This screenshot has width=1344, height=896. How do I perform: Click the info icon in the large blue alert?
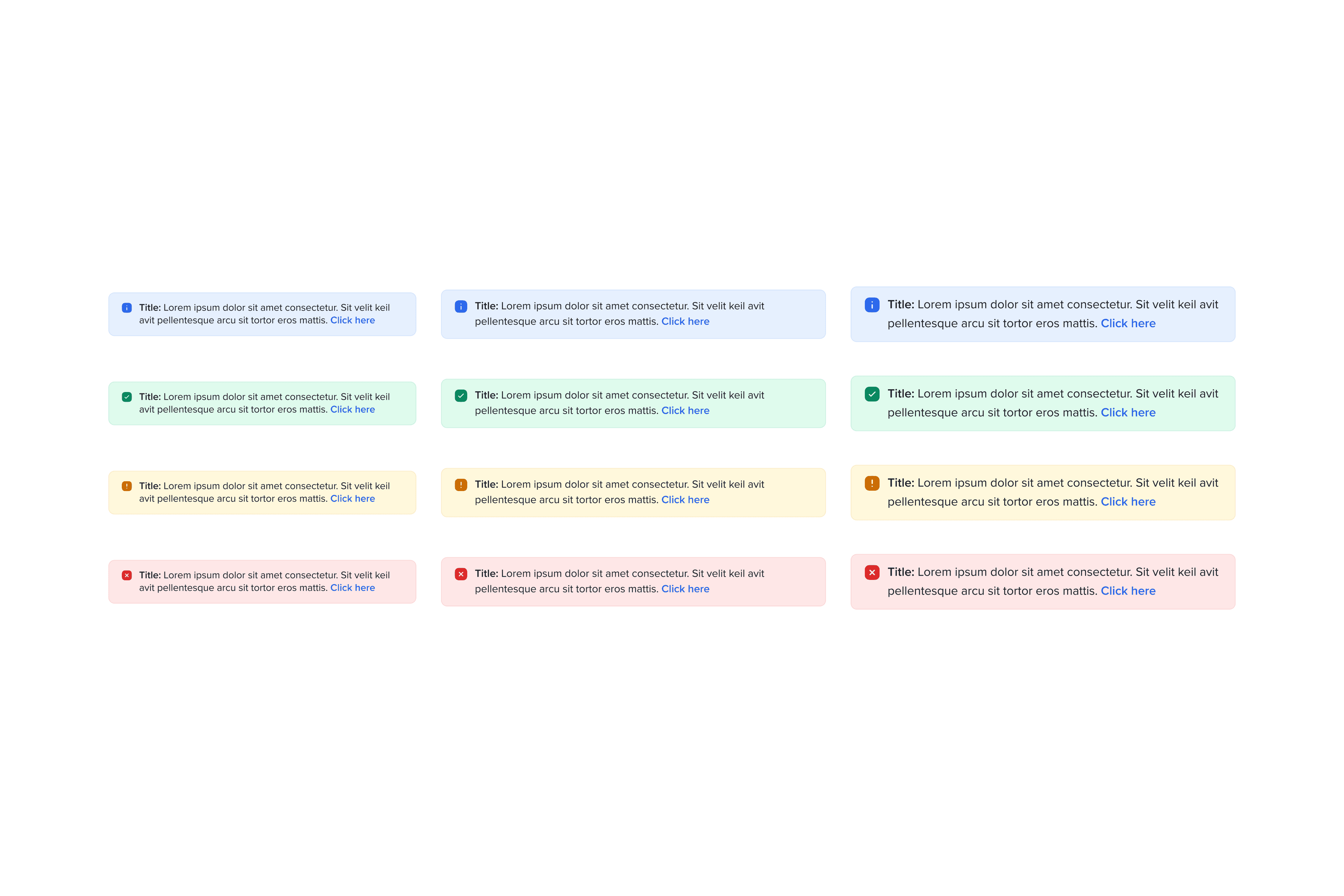tap(872, 305)
